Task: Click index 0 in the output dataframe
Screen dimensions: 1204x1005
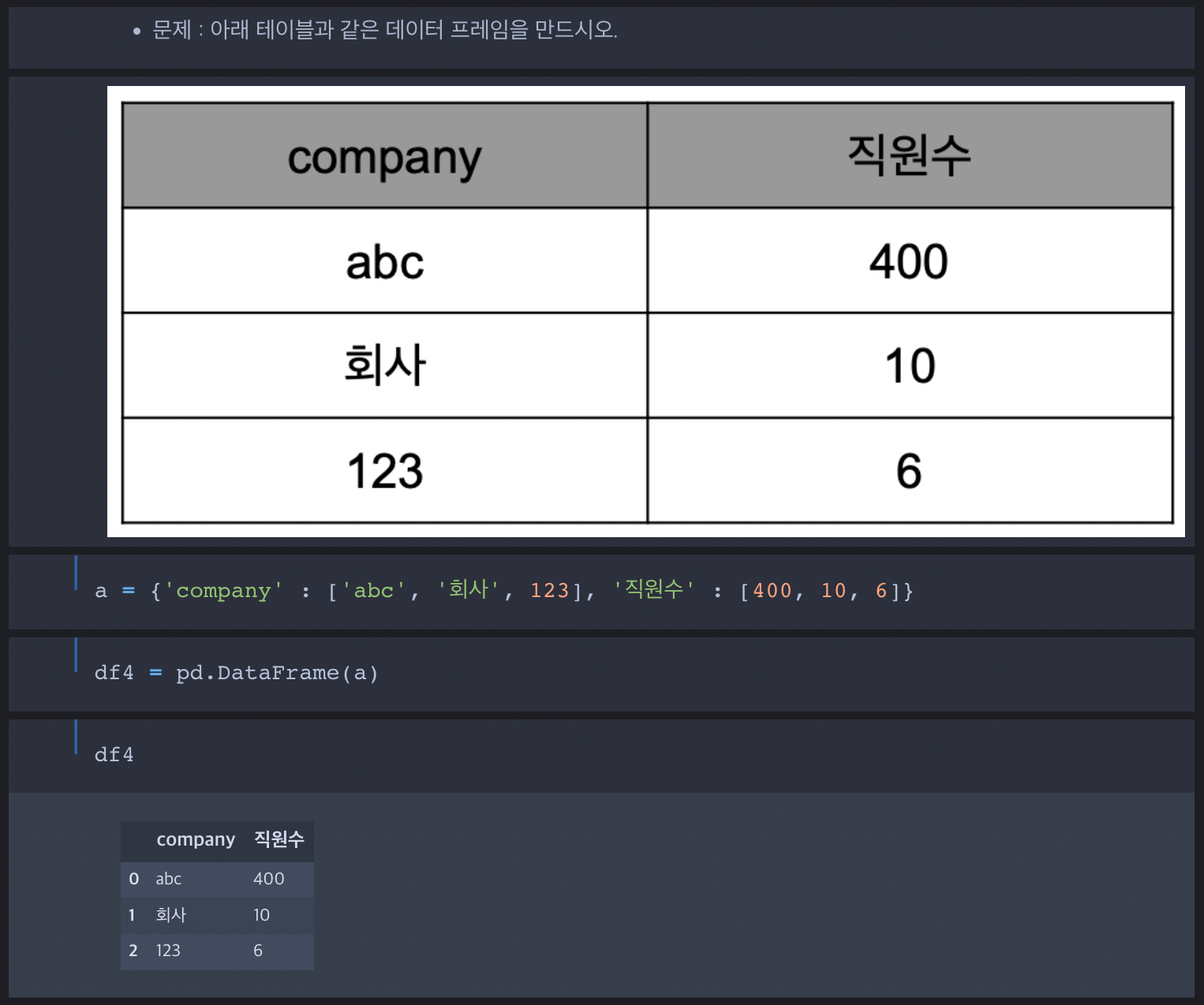Action: (x=134, y=879)
